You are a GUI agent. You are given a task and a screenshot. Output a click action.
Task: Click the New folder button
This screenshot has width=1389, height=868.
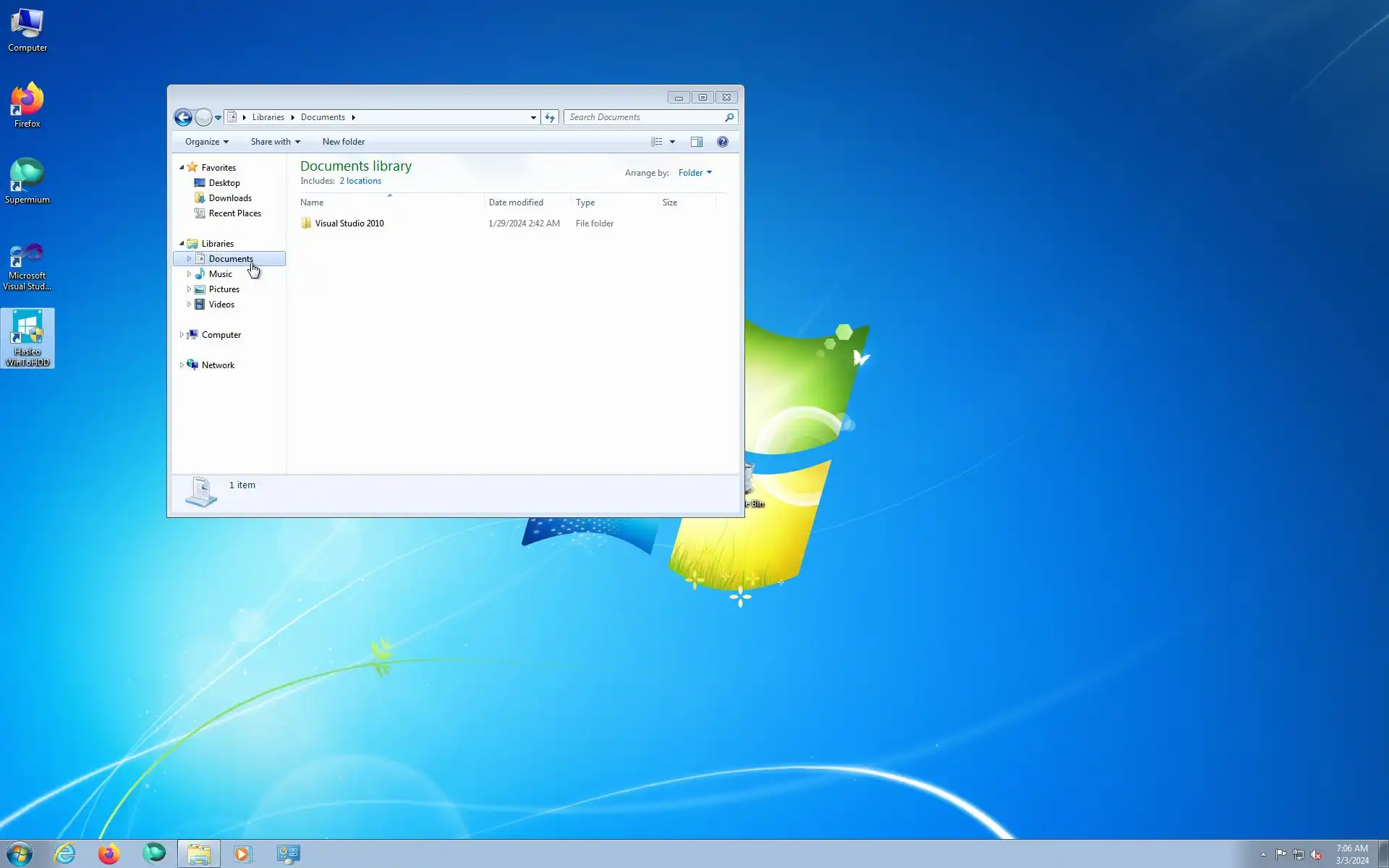coord(343,142)
